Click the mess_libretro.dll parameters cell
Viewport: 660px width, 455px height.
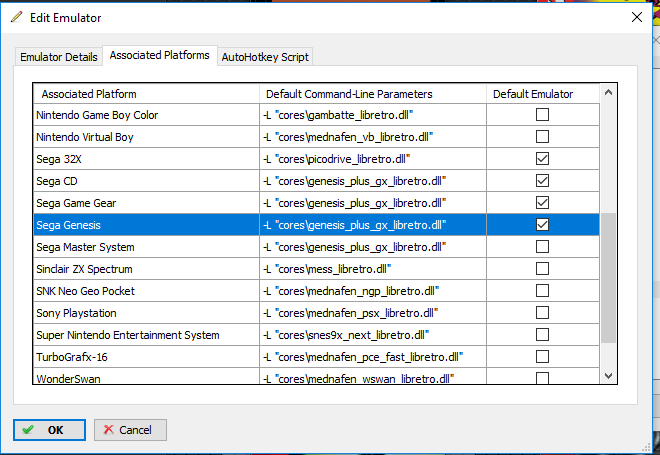pos(373,269)
